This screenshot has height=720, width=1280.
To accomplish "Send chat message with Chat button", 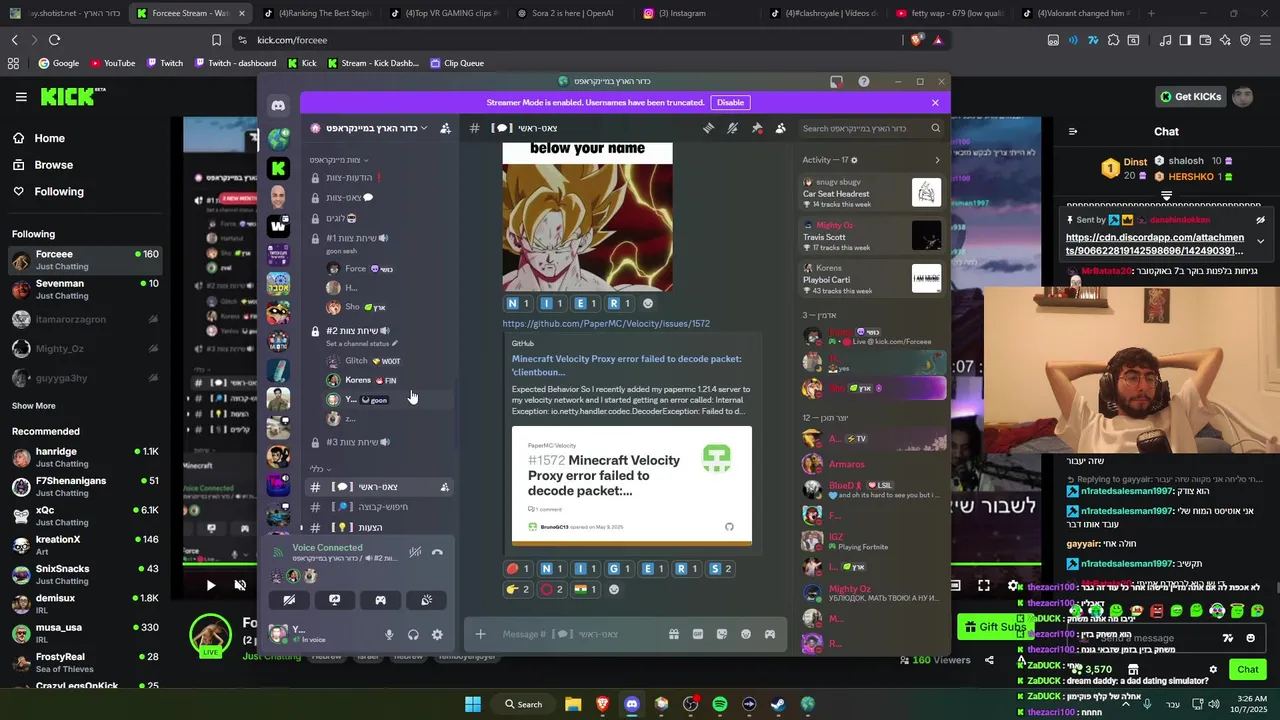I will tap(1248, 669).
